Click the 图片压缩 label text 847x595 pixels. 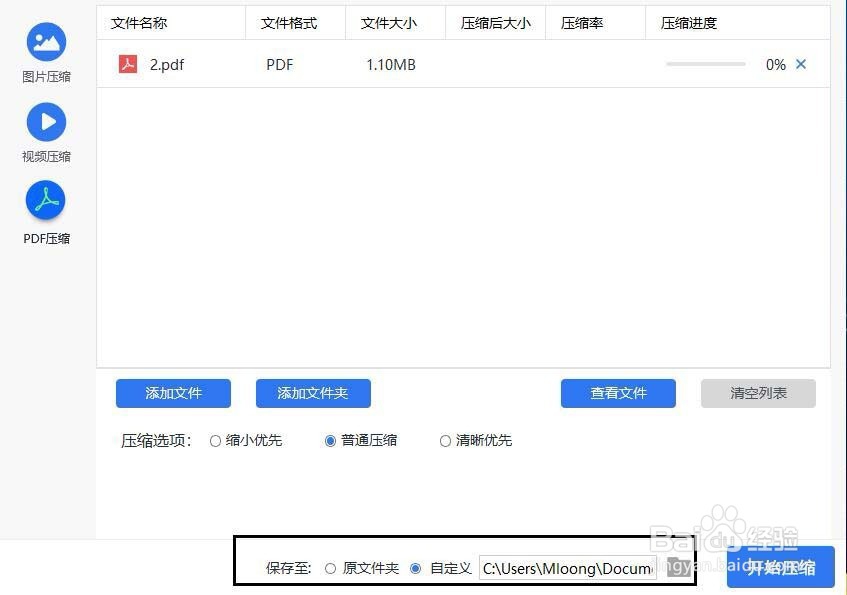46,77
